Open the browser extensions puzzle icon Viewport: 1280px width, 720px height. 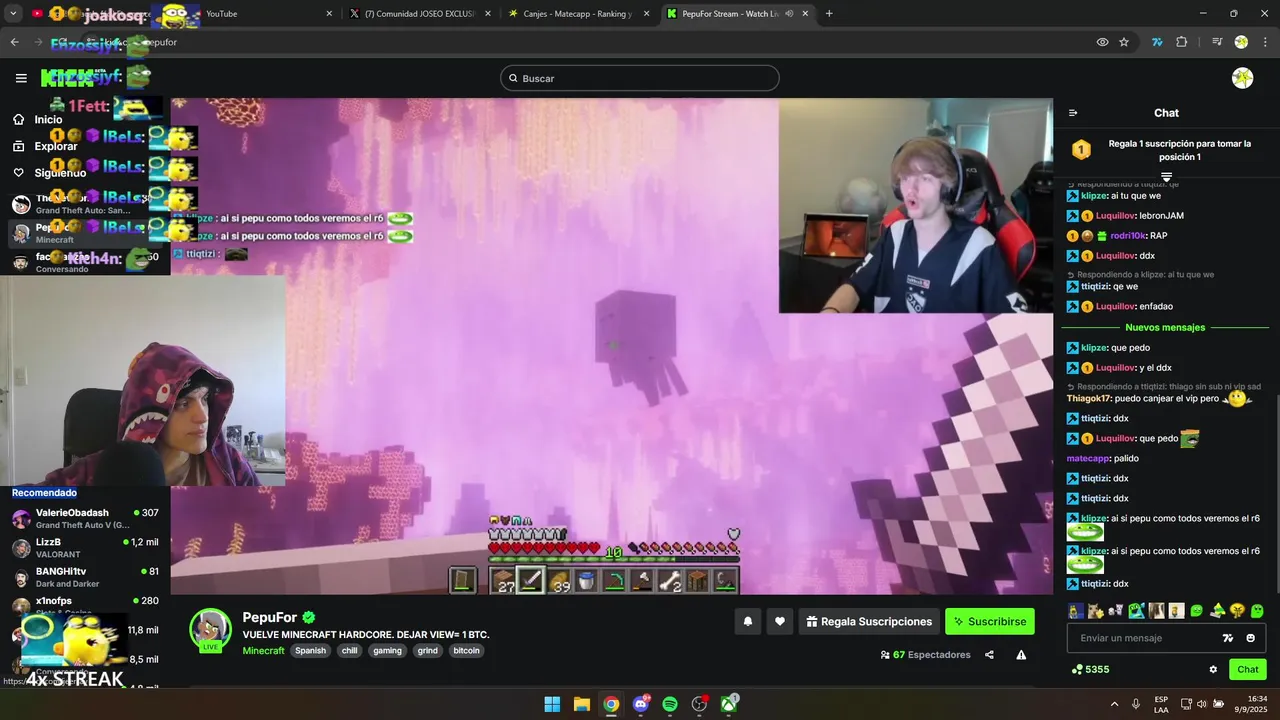(x=1182, y=42)
